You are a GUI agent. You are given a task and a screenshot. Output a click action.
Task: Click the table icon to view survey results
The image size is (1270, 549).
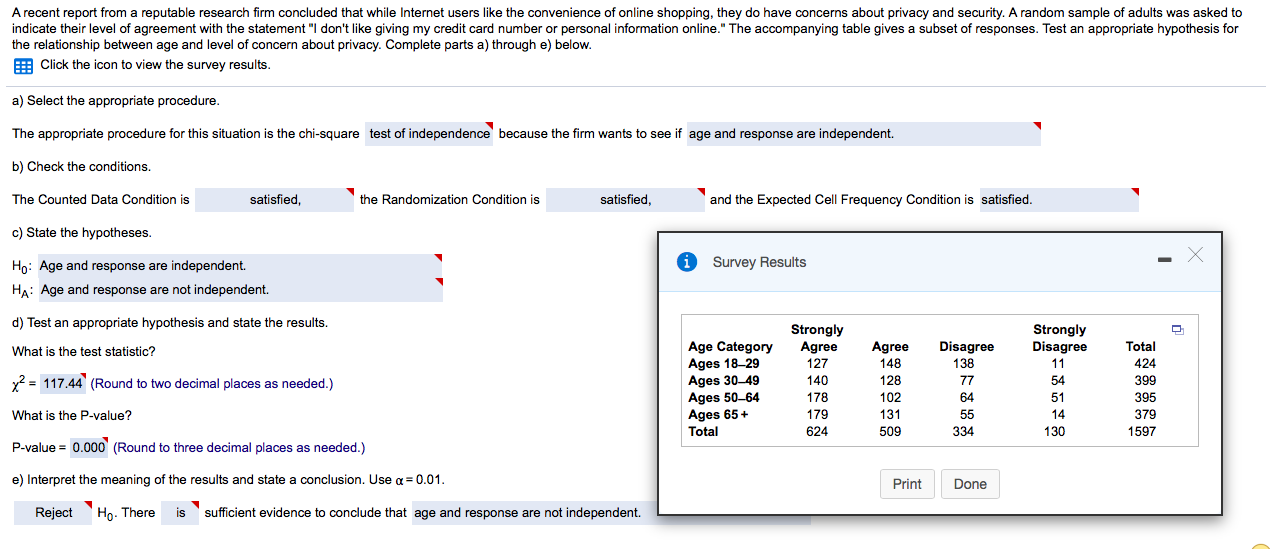point(23,65)
